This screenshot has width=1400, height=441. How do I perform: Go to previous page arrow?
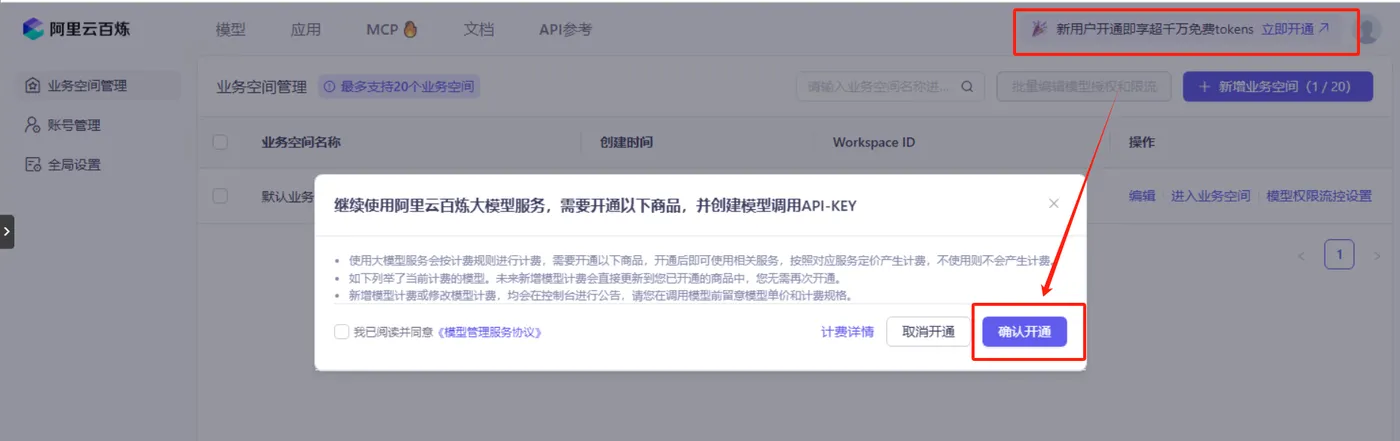(1301, 255)
